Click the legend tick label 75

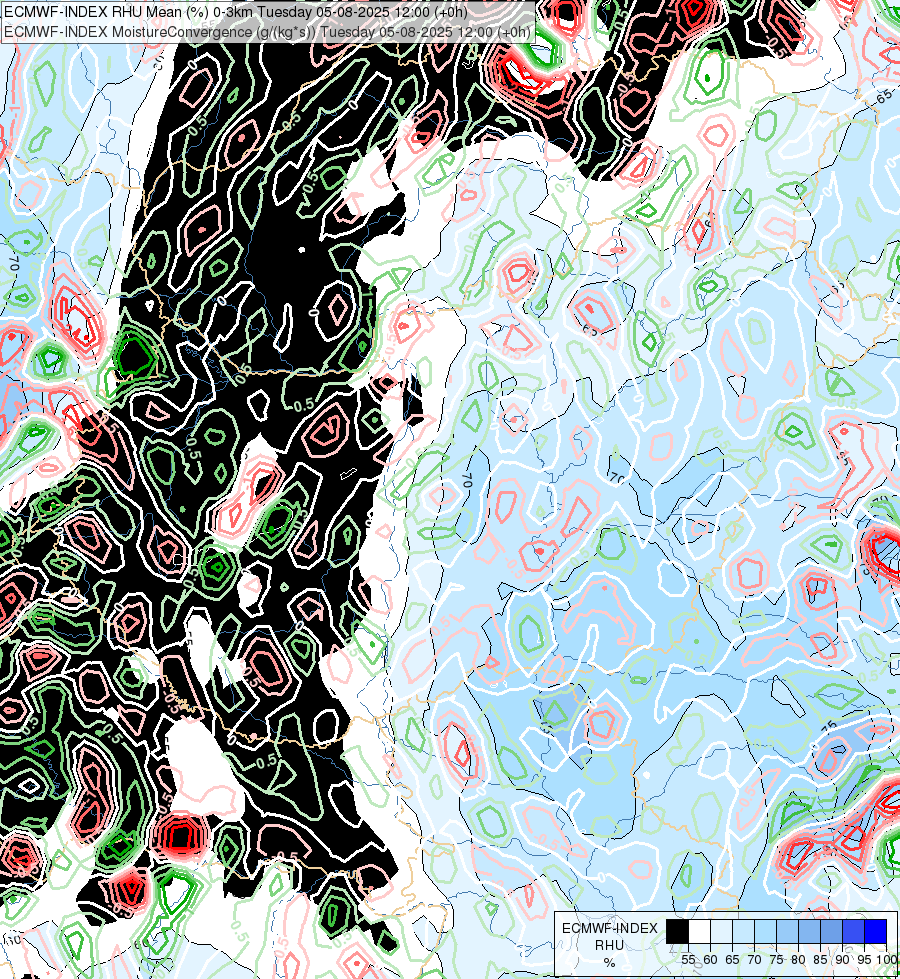[776, 960]
